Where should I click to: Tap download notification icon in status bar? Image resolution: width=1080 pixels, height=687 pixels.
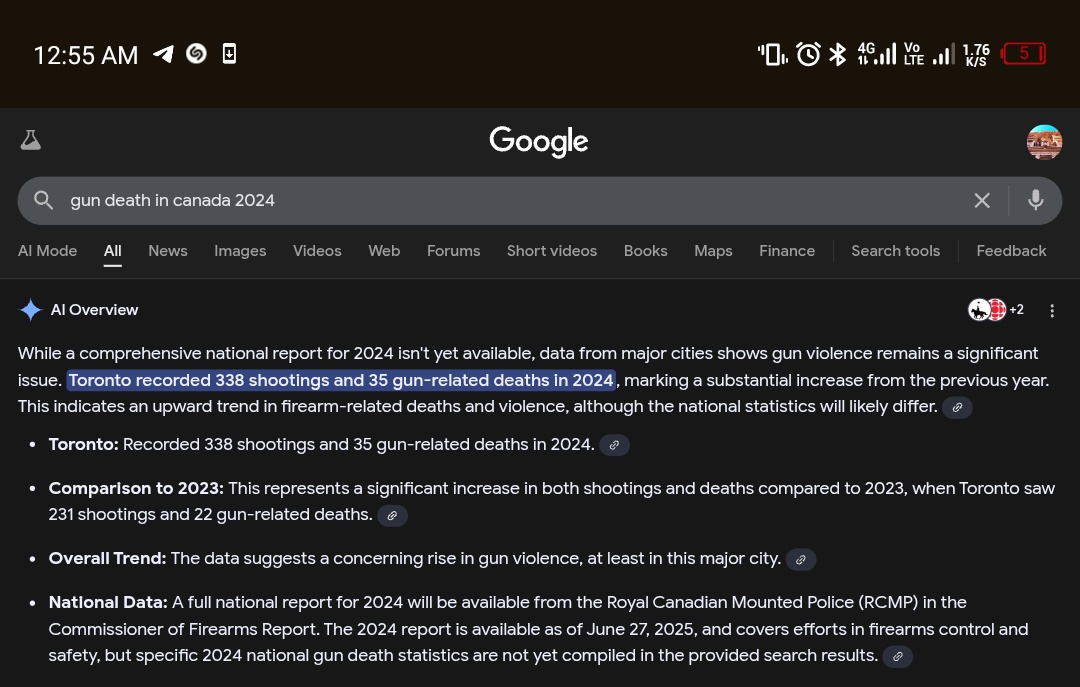[229, 54]
